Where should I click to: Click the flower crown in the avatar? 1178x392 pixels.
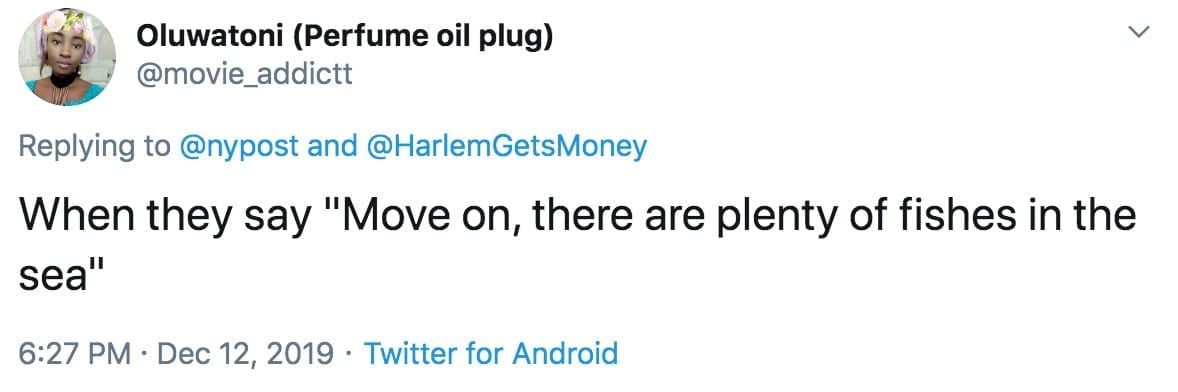[x=68, y=23]
